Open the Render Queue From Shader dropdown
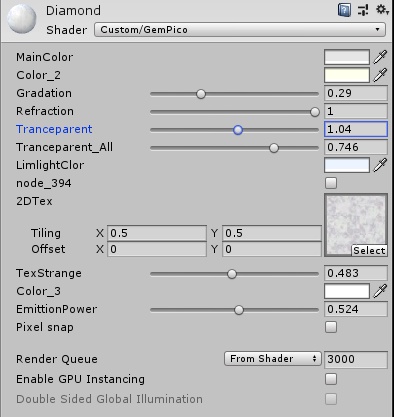This screenshot has width=394, height=417. [273, 359]
